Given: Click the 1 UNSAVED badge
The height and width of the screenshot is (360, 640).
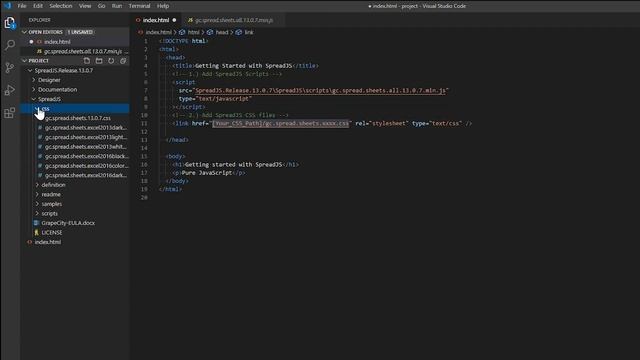Looking at the screenshot, I should [80, 32].
